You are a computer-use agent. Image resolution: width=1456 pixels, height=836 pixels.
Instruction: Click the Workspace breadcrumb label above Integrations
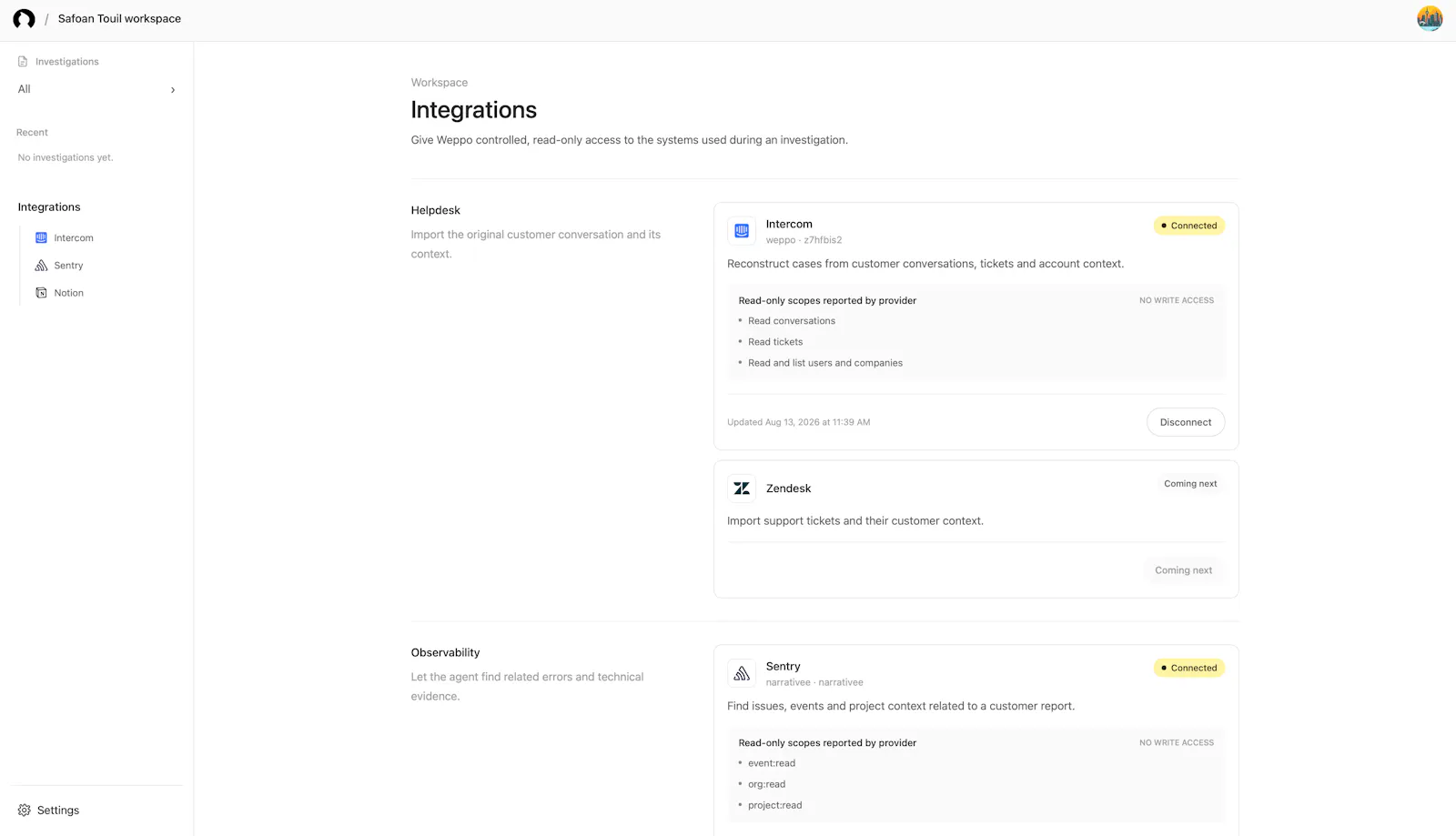point(440,83)
